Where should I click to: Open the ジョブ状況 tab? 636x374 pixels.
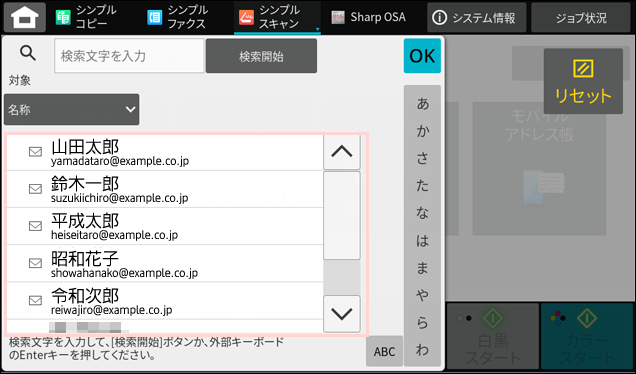click(581, 17)
